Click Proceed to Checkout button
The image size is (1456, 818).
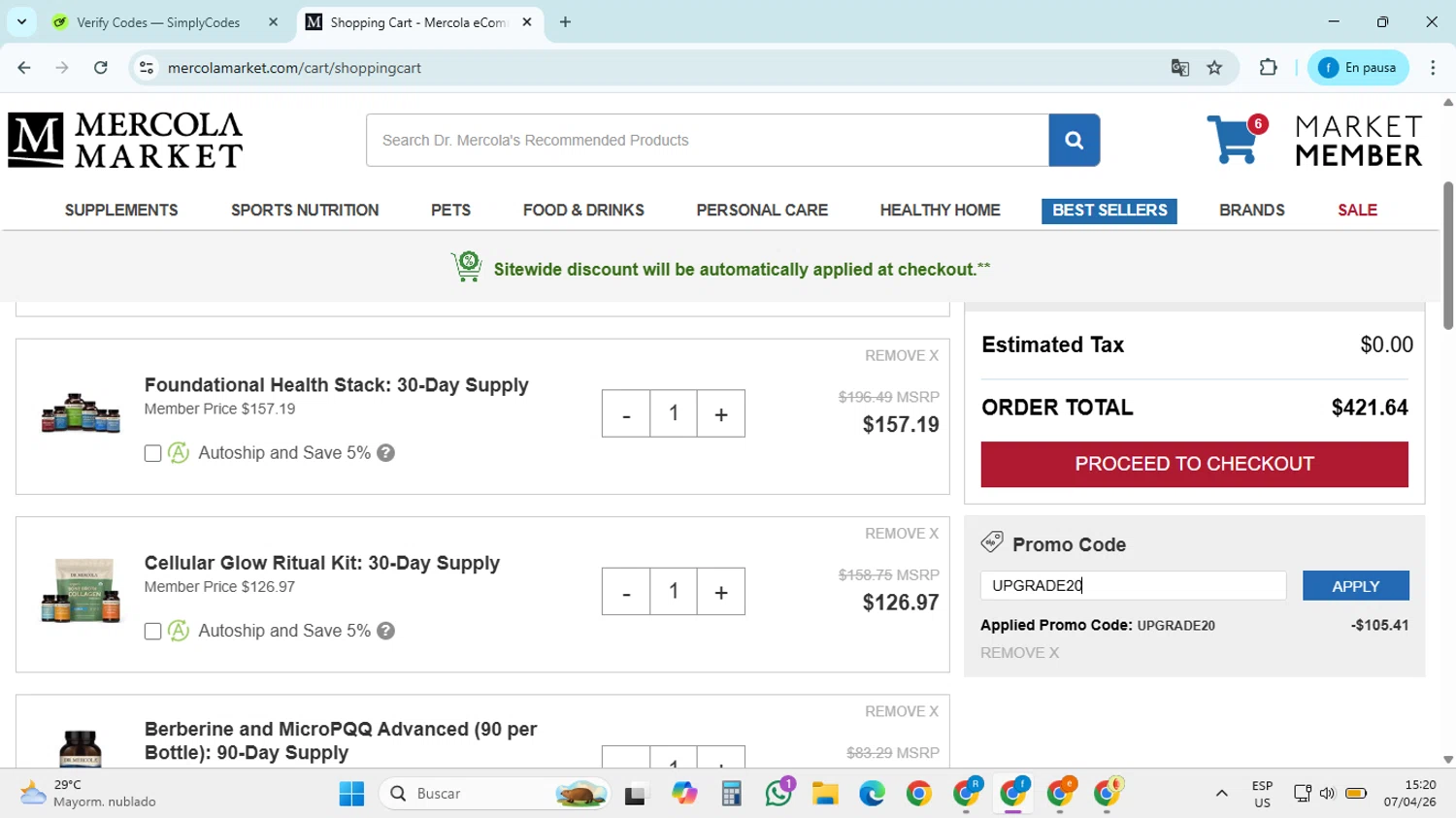(1194, 464)
